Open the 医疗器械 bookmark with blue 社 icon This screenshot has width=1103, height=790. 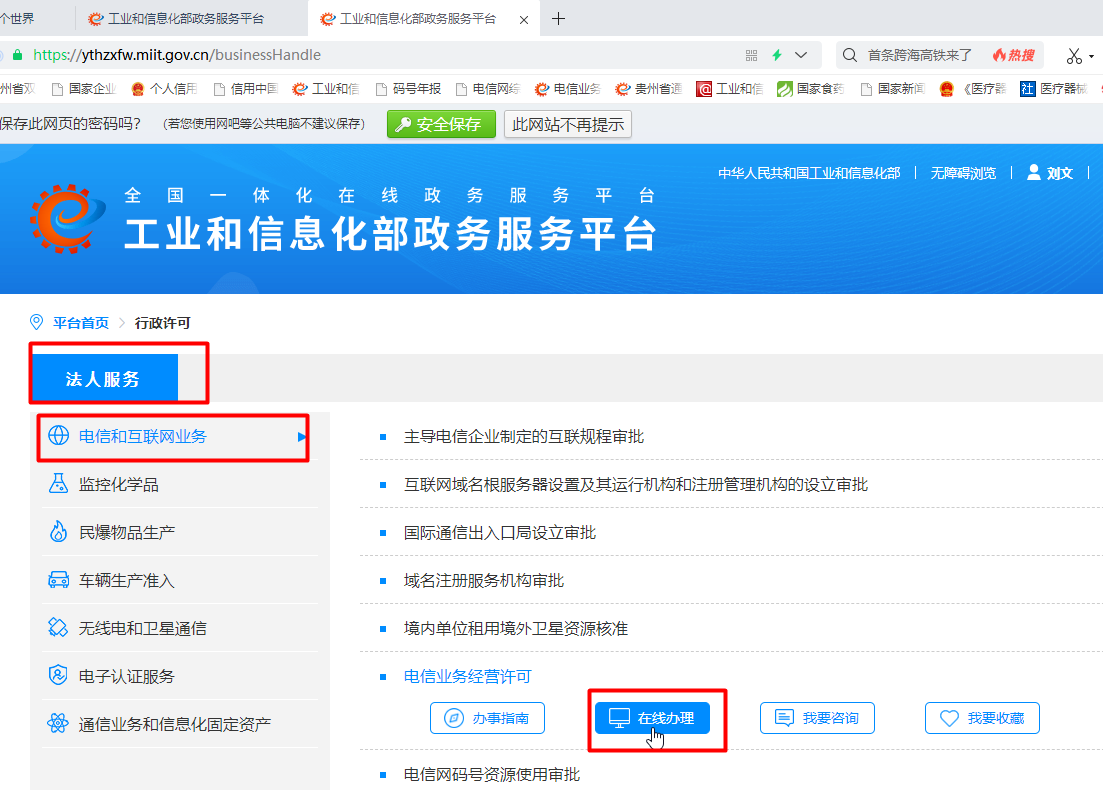pos(1054,89)
